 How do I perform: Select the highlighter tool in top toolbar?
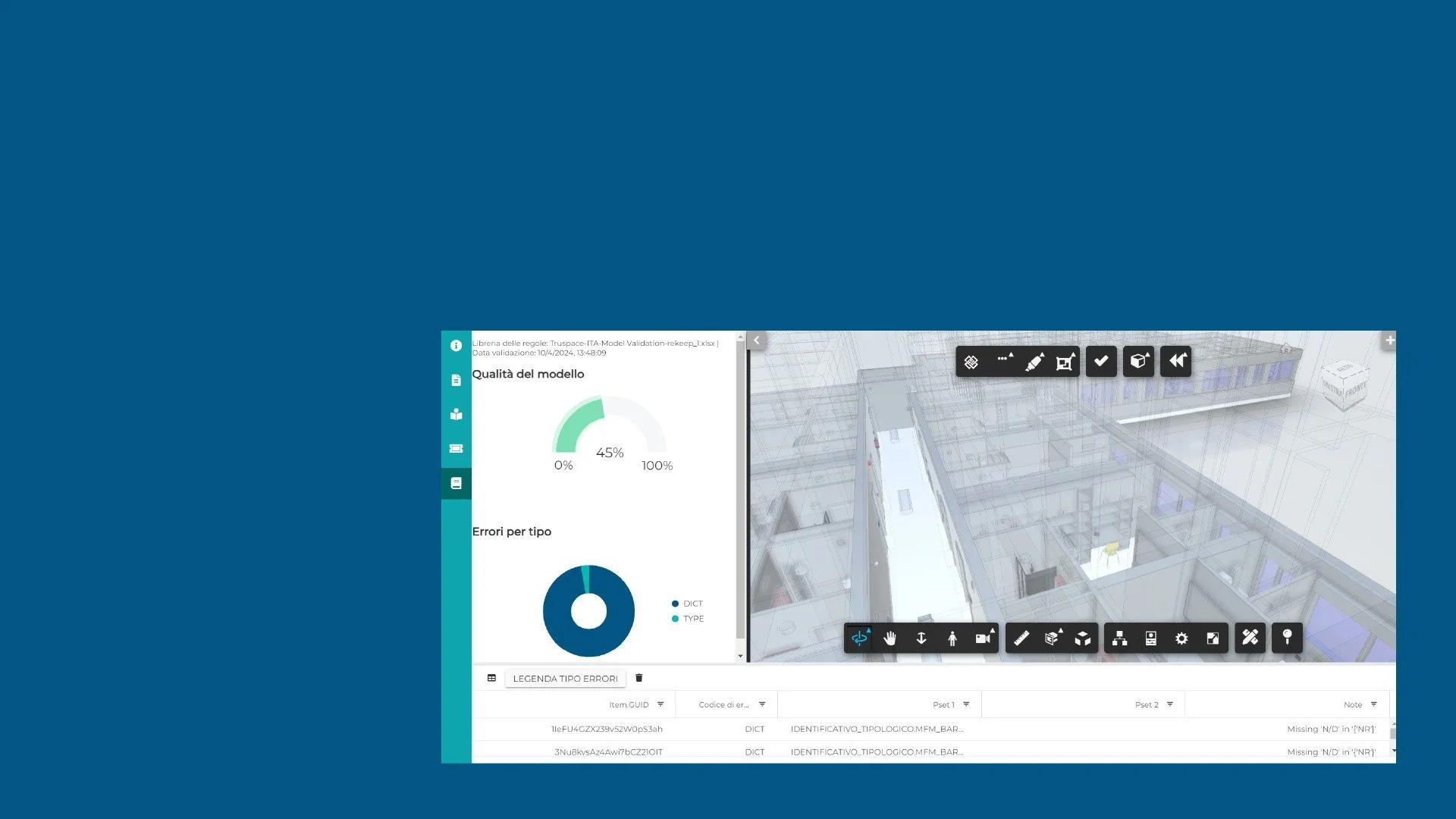tap(1034, 362)
